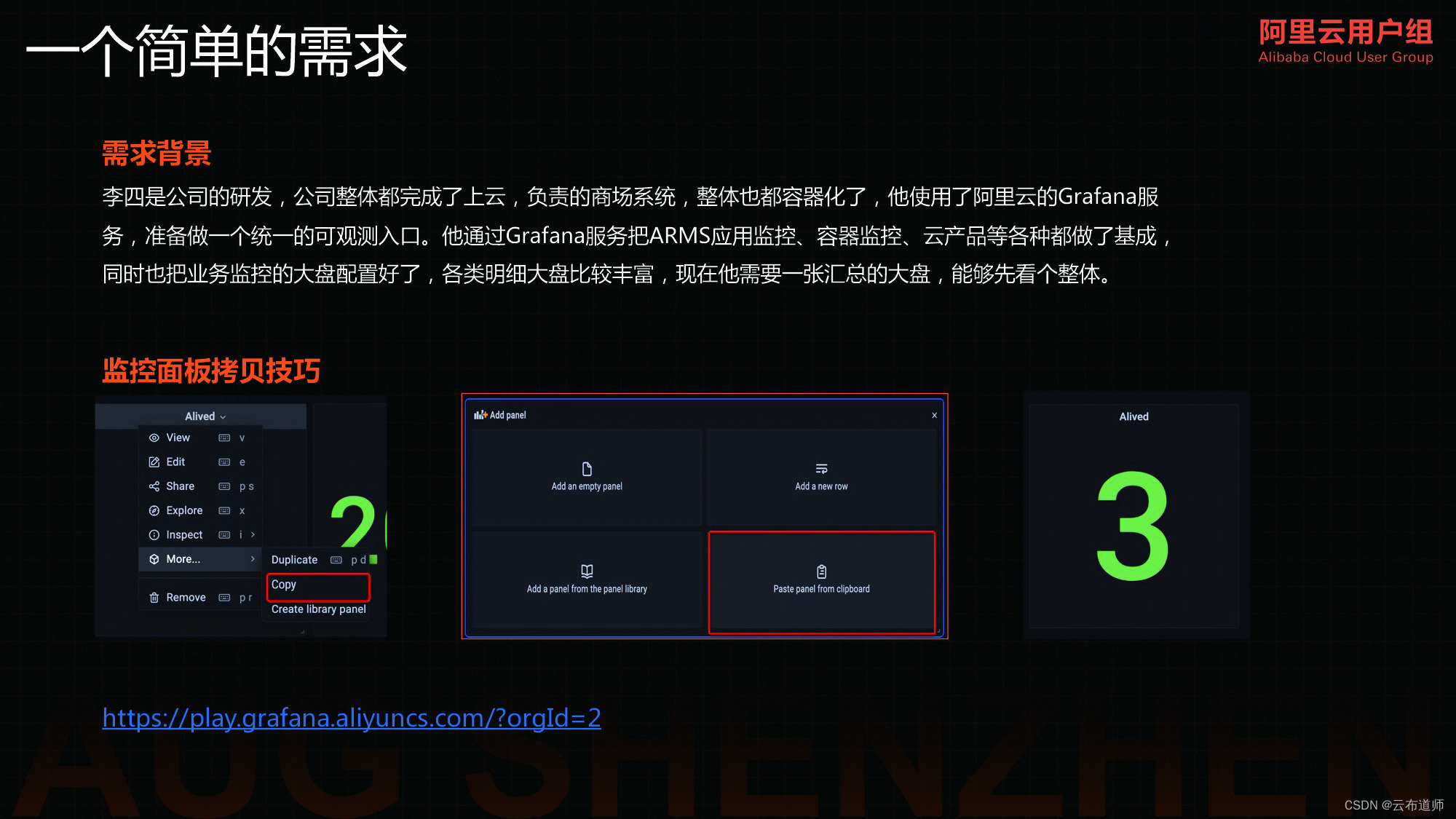Select the Inspect panel icon
1456x819 pixels.
click(x=156, y=534)
